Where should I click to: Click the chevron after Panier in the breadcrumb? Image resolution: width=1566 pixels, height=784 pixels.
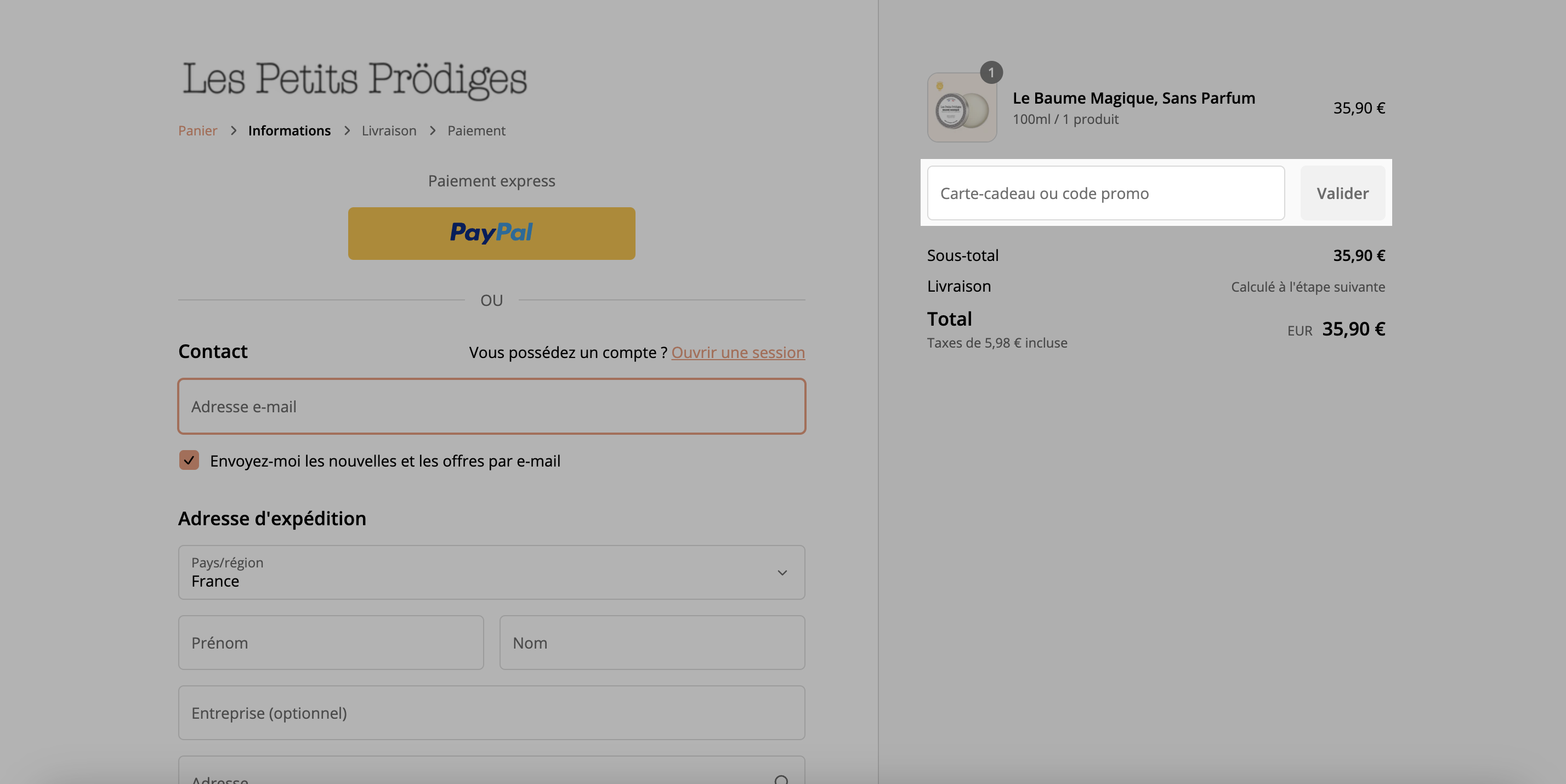coord(234,130)
